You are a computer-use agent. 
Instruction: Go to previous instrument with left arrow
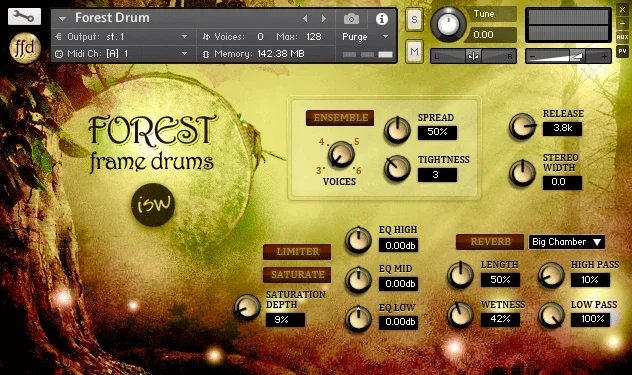[305, 19]
